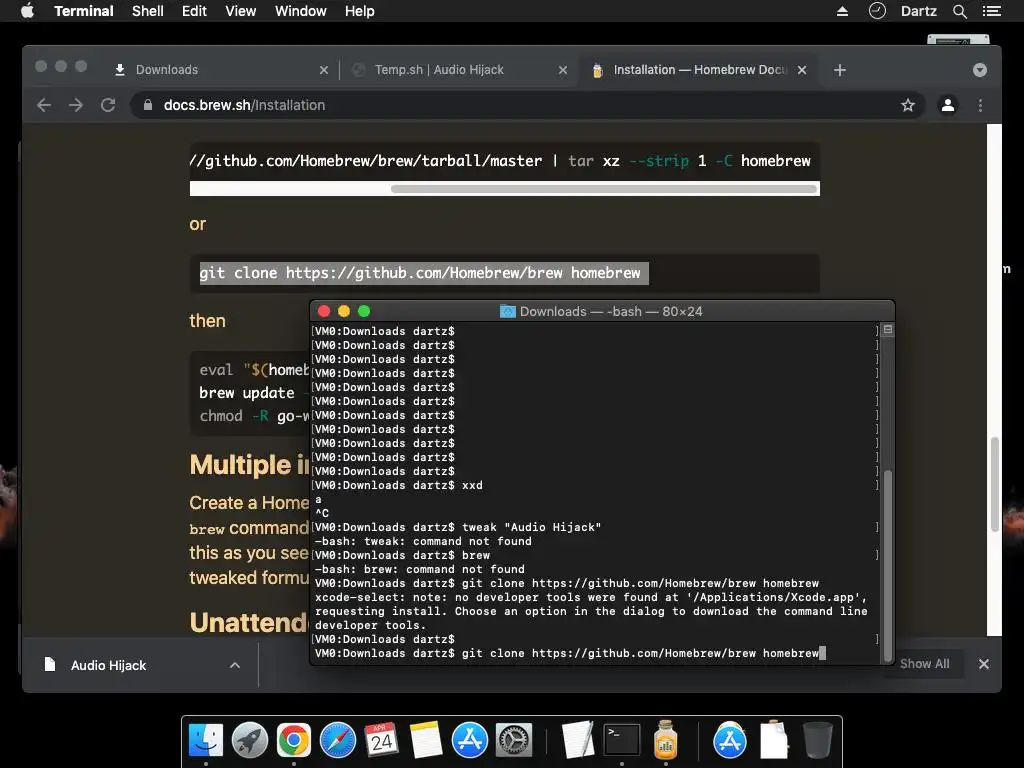Screen dimensions: 1024x768
Task: Click 'brew: command not found' line
Action: click(x=420, y=569)
